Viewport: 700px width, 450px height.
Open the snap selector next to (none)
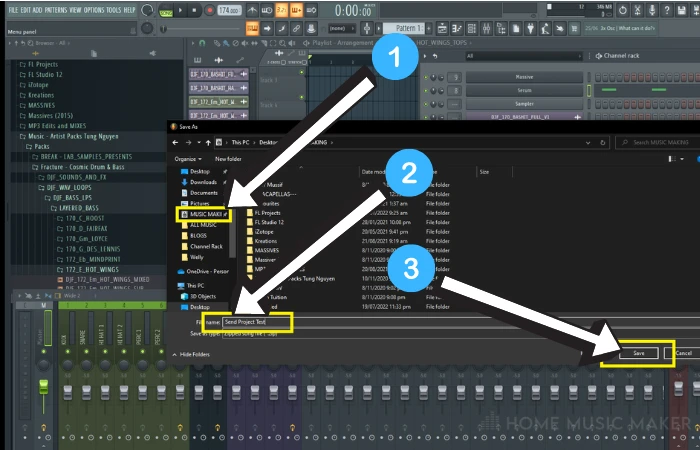click(x=342, y=29)
